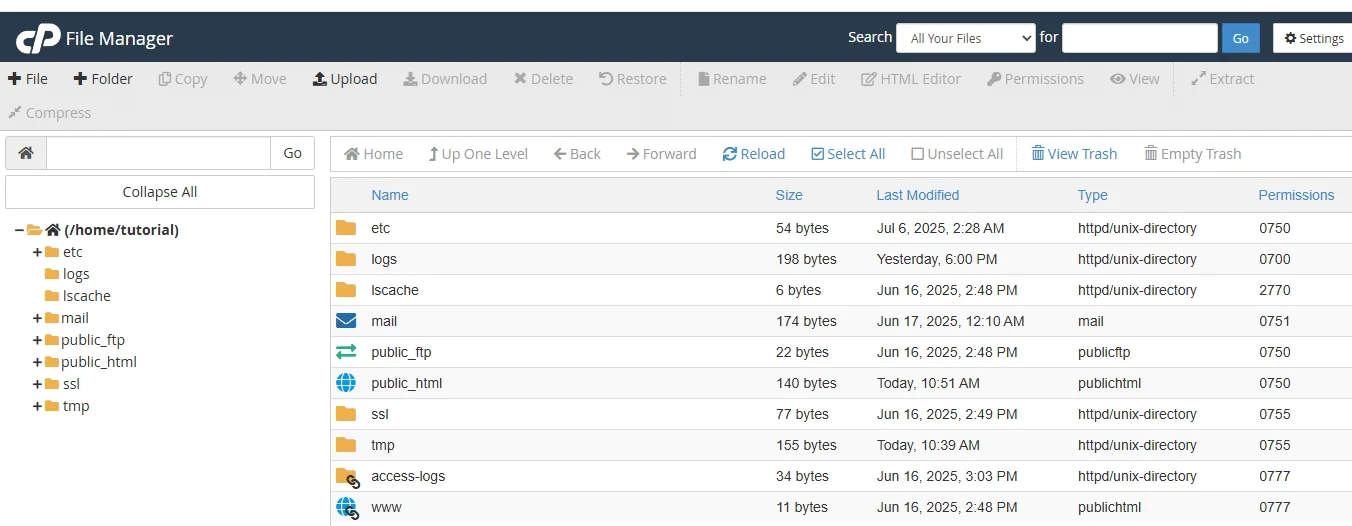This screenshot has height=526, width=1352.
Task: Click the Compress toolbar button
Action: 49,113
